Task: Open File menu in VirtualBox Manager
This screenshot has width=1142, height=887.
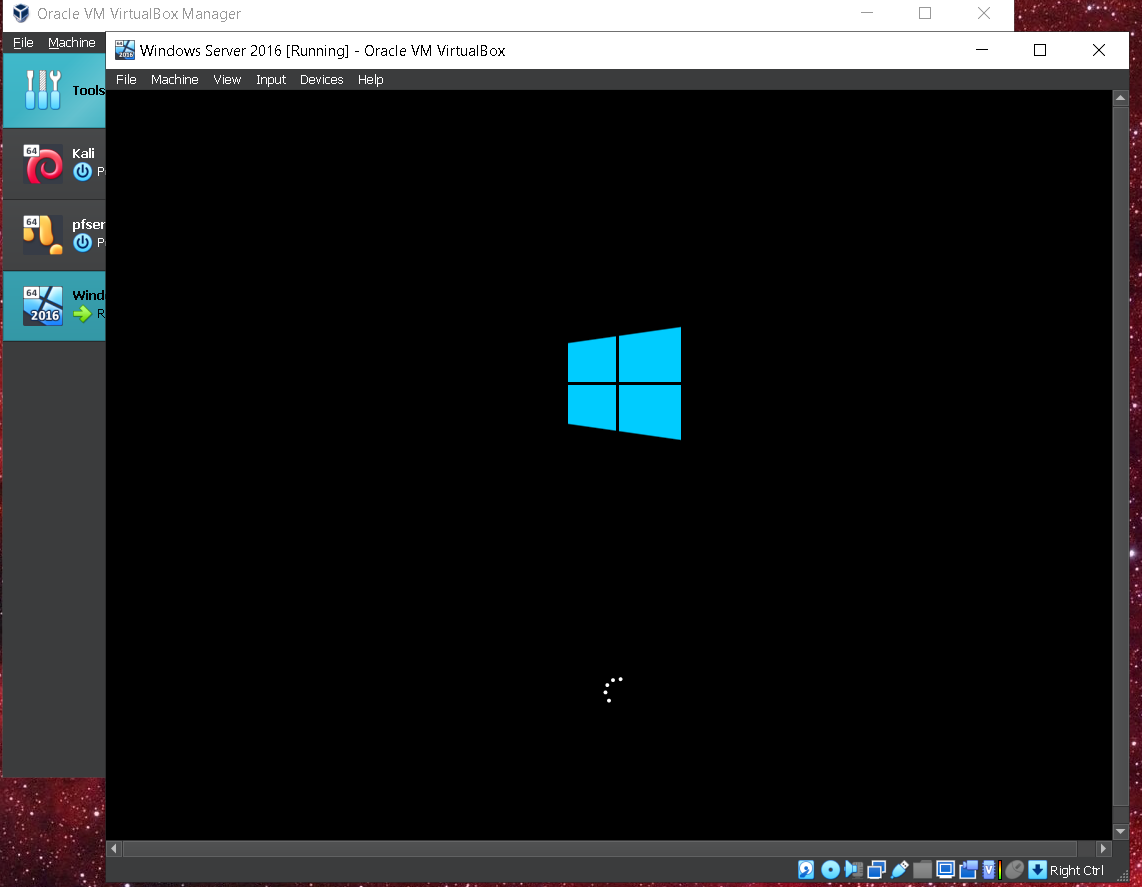Action: pyautogui.click(x=23, y=42)
